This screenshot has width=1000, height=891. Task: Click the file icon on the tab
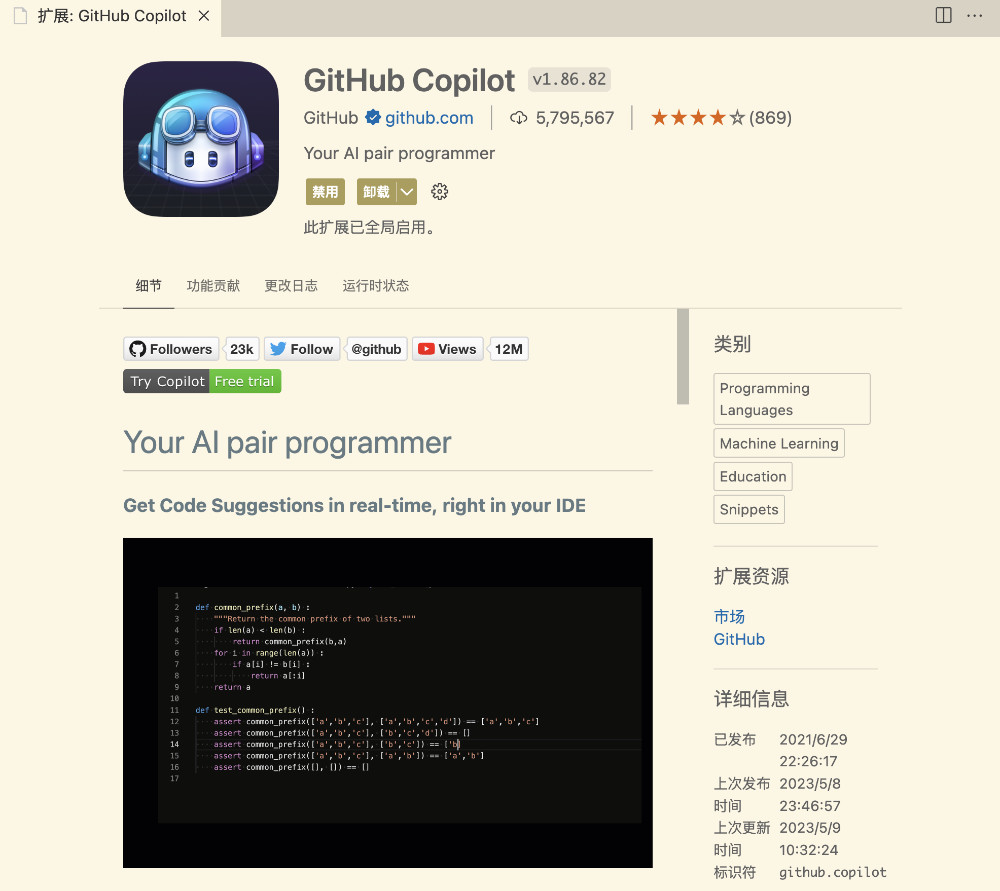[x=20, y=15]
